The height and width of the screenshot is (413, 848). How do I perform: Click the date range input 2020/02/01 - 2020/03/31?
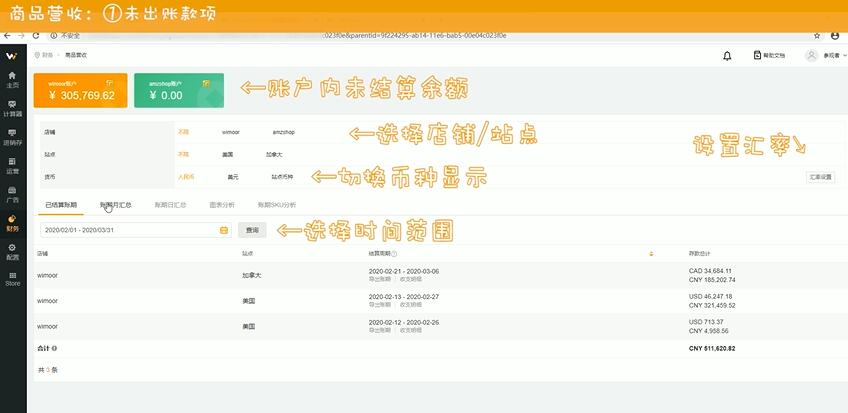point(136,230)
